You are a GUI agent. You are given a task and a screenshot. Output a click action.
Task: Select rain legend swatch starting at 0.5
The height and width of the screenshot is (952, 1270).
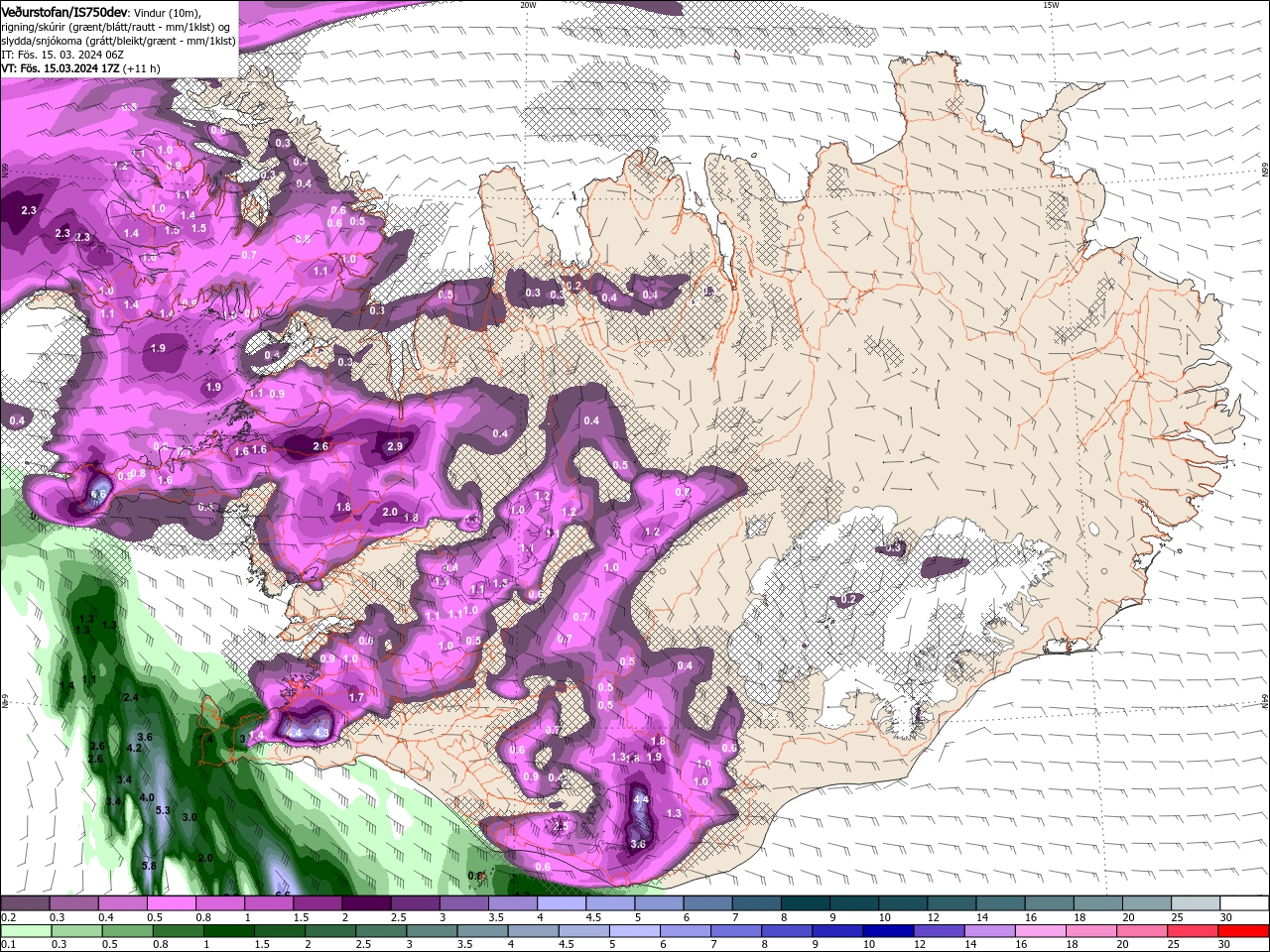pos(126,932)
